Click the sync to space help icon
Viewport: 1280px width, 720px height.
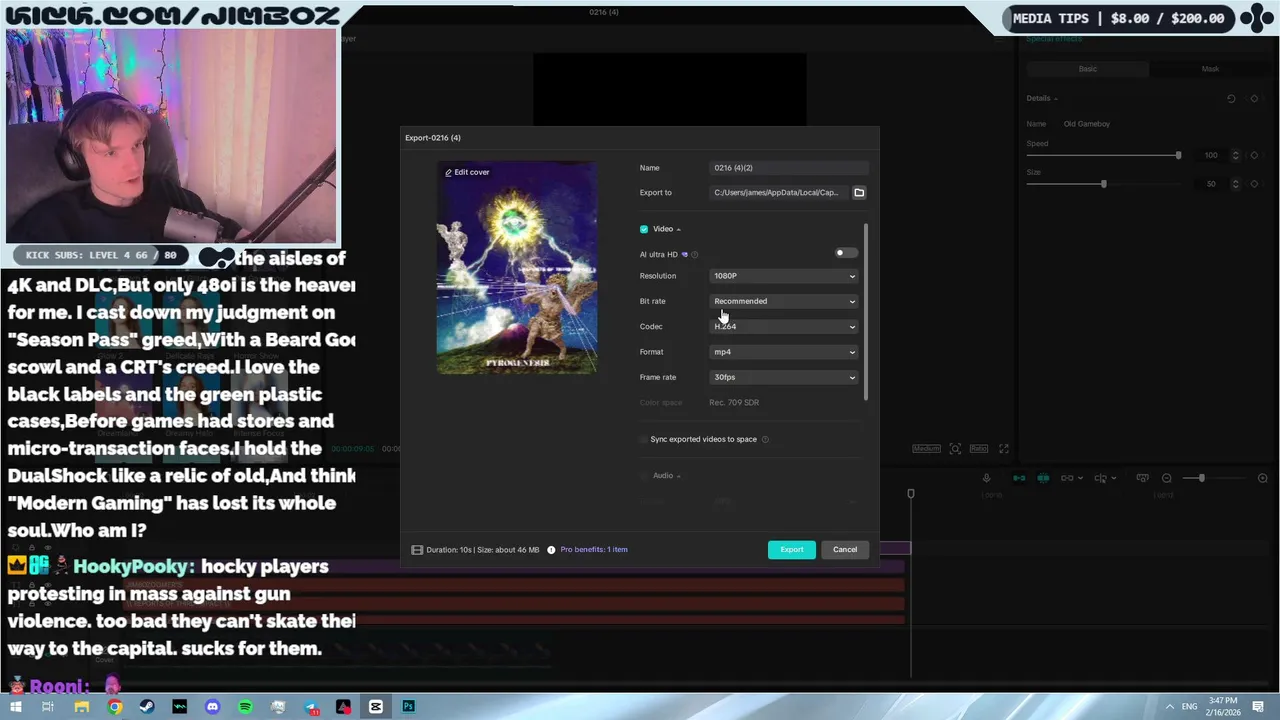pyautogui.click(x=766, y=439)
